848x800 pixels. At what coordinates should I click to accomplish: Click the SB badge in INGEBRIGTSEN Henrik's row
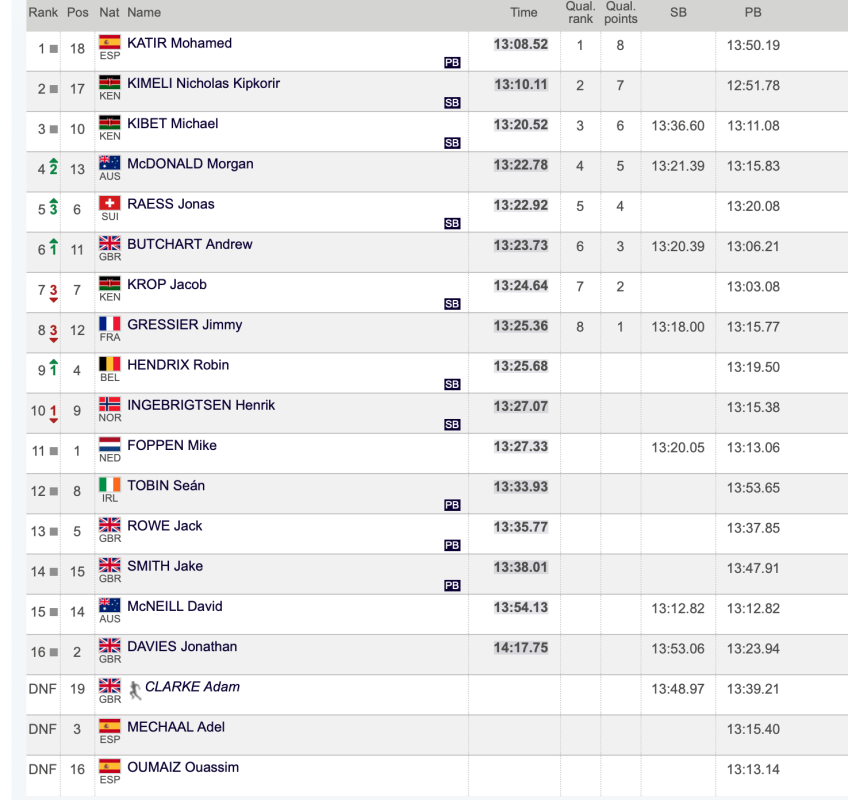(452, 425)
